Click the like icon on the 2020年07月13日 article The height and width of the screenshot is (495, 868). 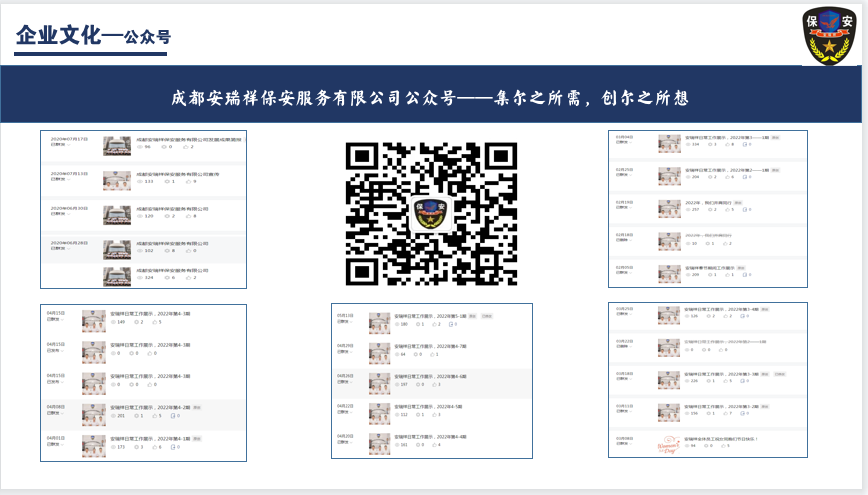click(188, 182)
